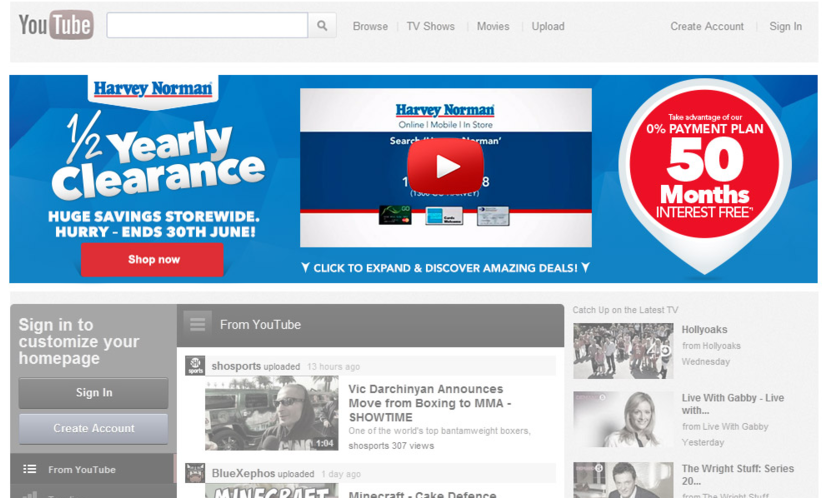Go to TV Shows section
This screenshot has width=828, height=498.
click(430, 27)
